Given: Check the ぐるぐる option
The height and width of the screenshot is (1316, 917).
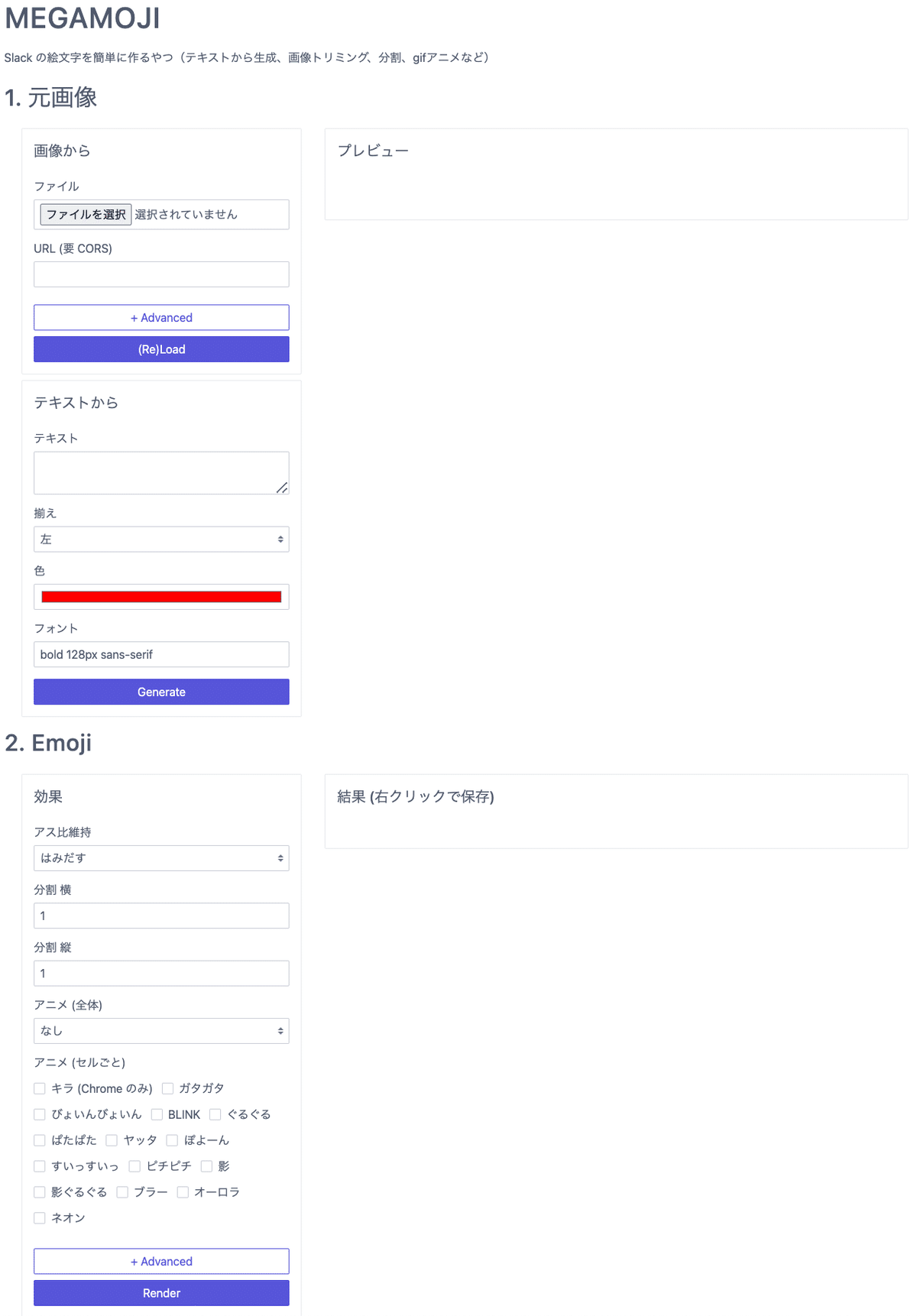Looking at the screenshot, I should click(x=215, y=1114).
